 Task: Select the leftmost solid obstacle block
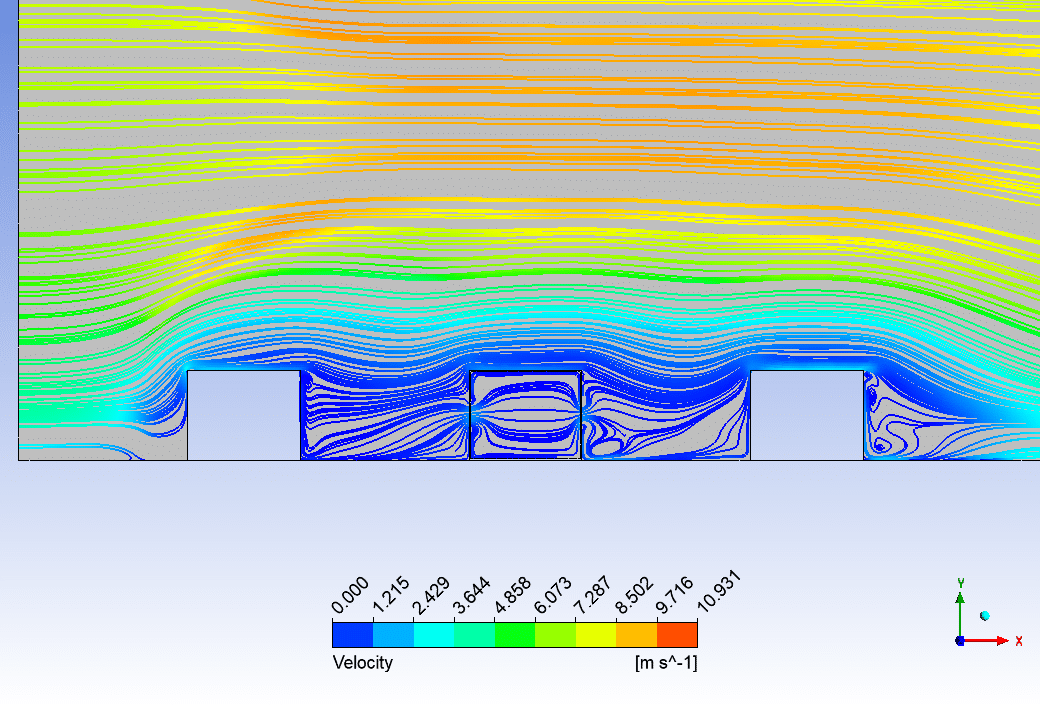coord(243,415)
